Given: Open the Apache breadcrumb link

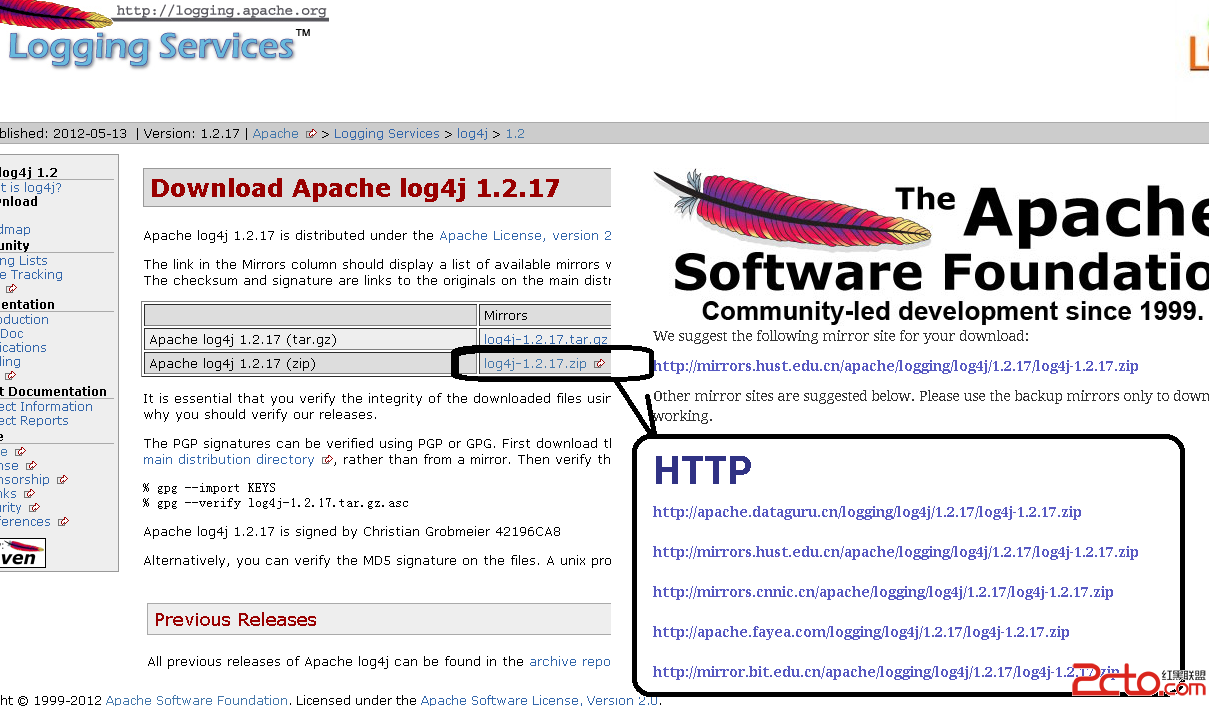Looking at the screenshot, I should [x=276, y=133].
